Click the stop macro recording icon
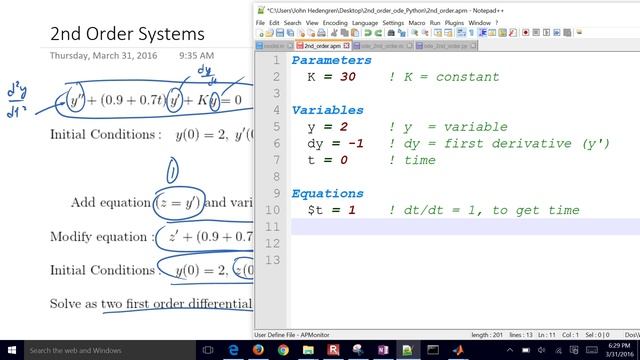Screen dimensions: 640x360 [536, 33]
